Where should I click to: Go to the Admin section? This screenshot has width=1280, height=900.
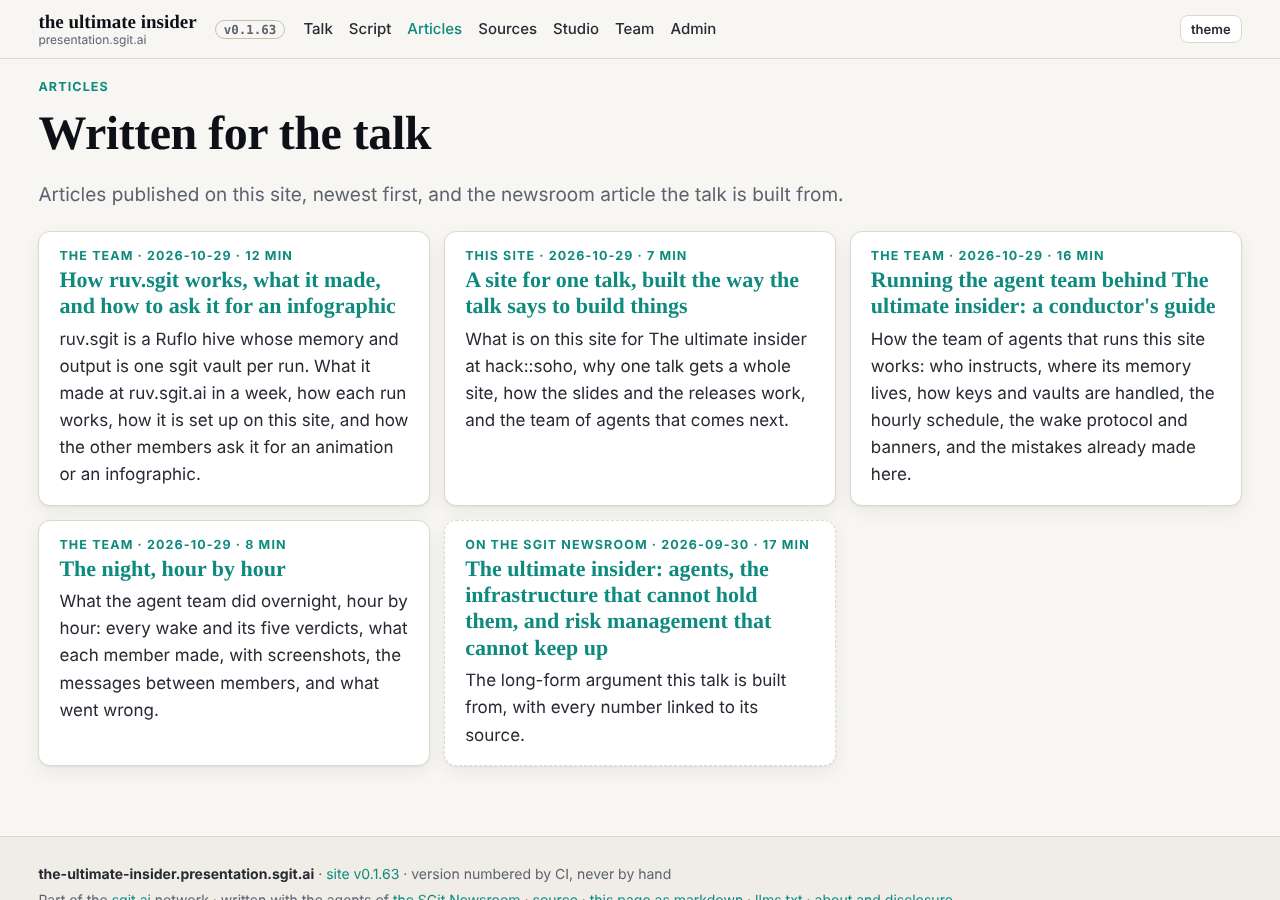[693, 29]
